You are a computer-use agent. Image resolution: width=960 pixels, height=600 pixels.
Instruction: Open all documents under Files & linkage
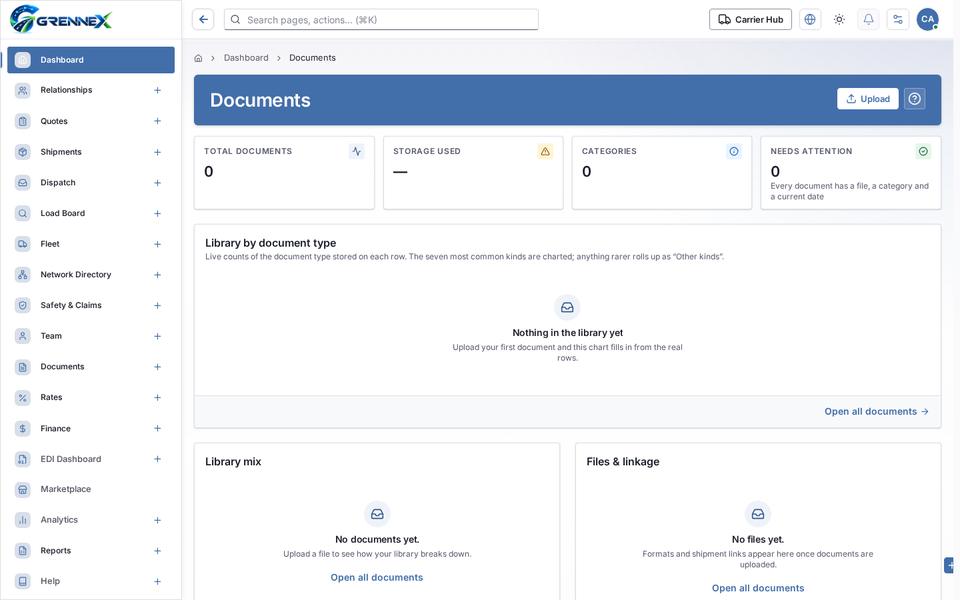pyautogui.click(x=758, y=588)
